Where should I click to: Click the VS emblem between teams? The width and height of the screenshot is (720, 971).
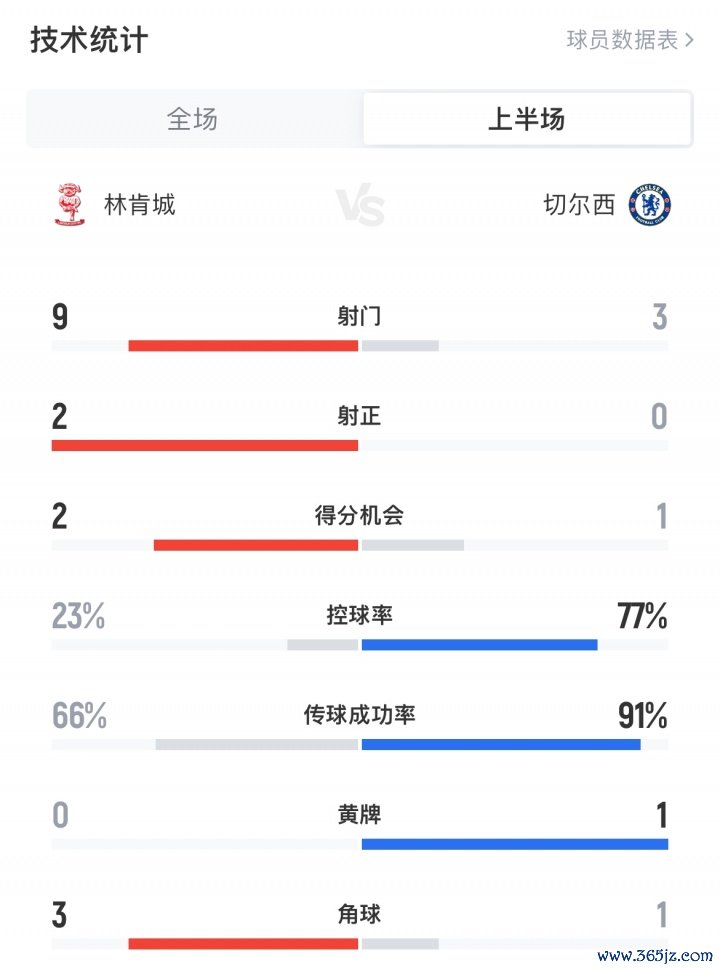coord(360,205)
